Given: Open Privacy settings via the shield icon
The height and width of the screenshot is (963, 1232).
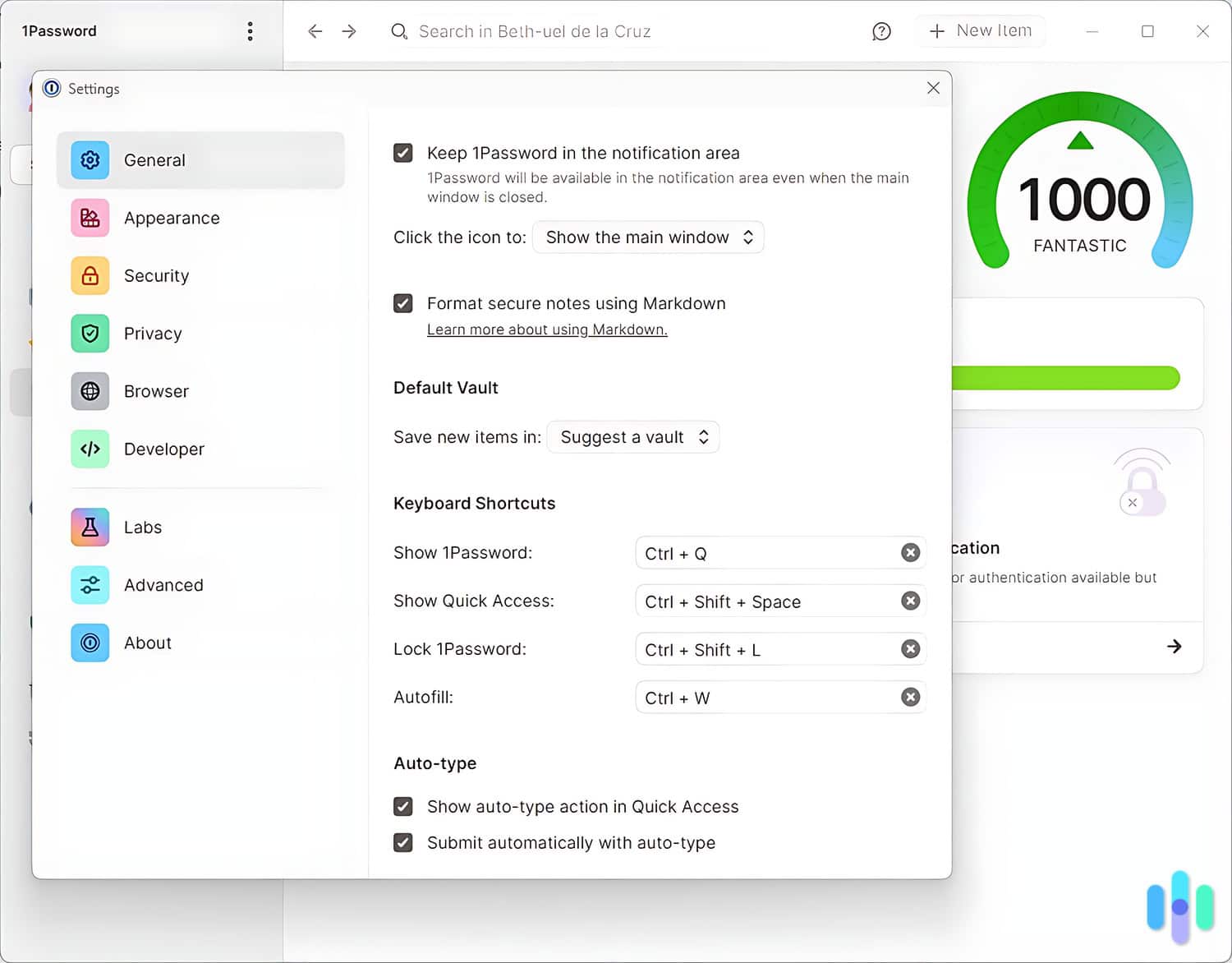Looking at the screenshot, I should pos(90,334).
